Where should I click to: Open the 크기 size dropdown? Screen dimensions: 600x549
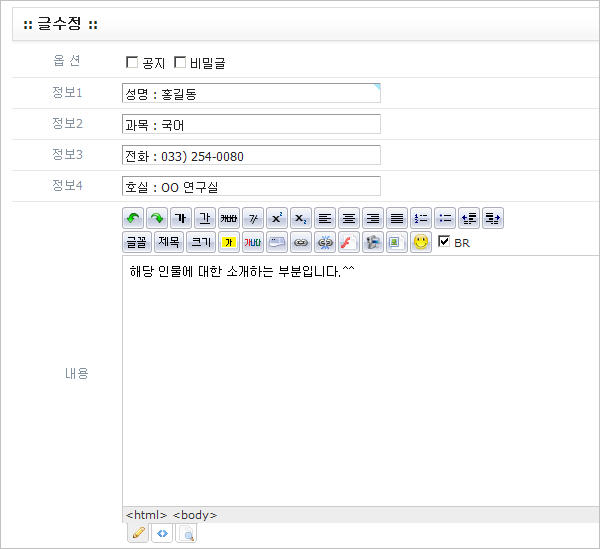[201, 242]
